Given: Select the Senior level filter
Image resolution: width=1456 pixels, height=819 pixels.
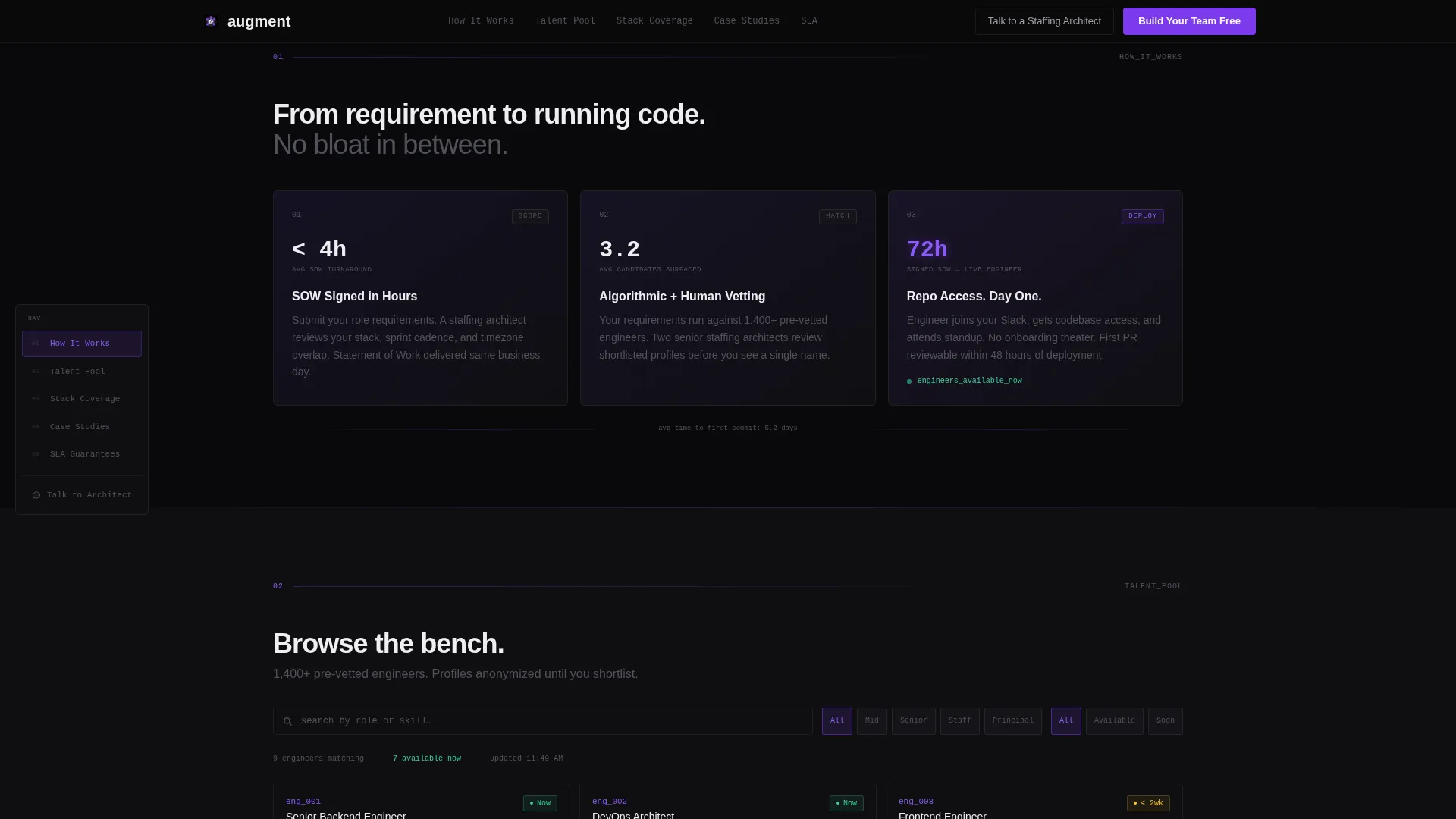Looking at the screenshot, I should 913,721.
